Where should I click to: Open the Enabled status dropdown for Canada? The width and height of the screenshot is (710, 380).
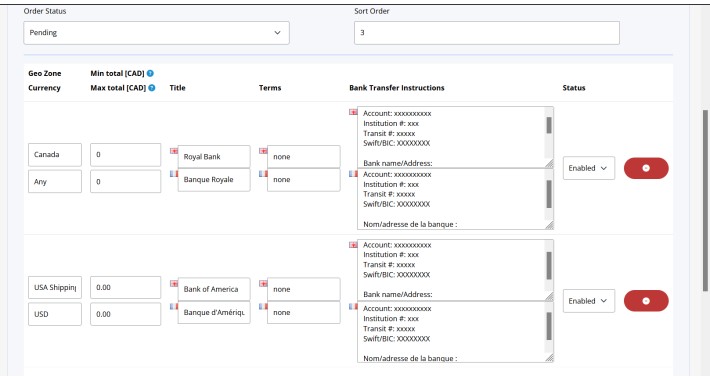pos(589,168)
